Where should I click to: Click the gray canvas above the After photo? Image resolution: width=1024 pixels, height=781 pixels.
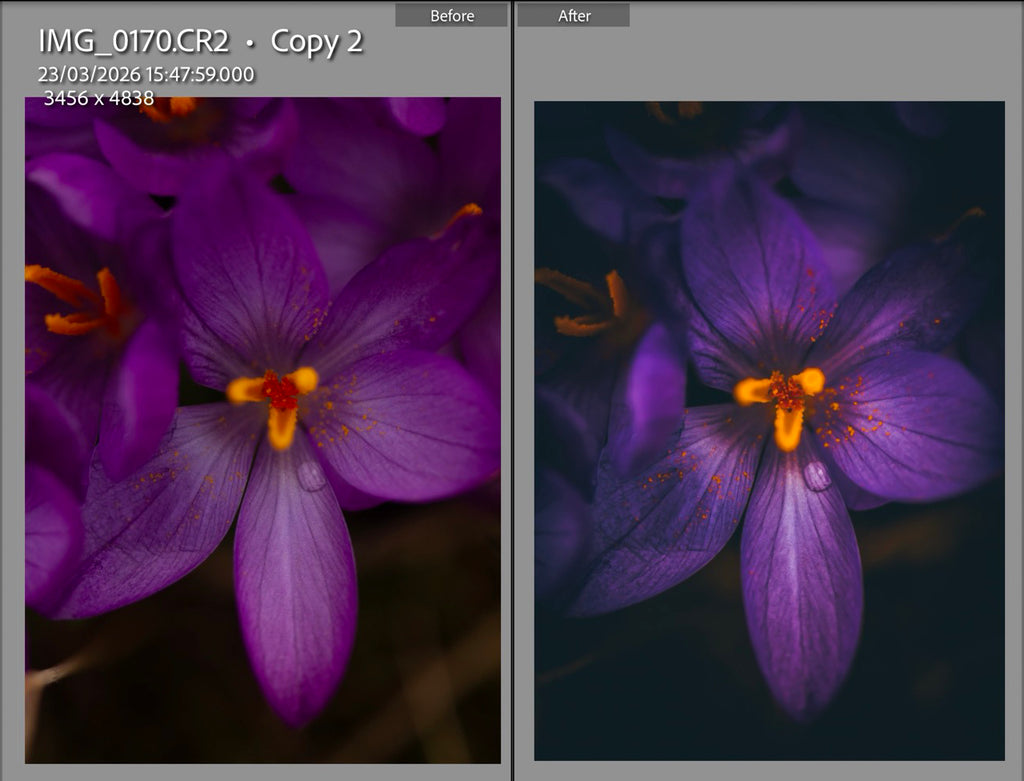tap(816, 62)
